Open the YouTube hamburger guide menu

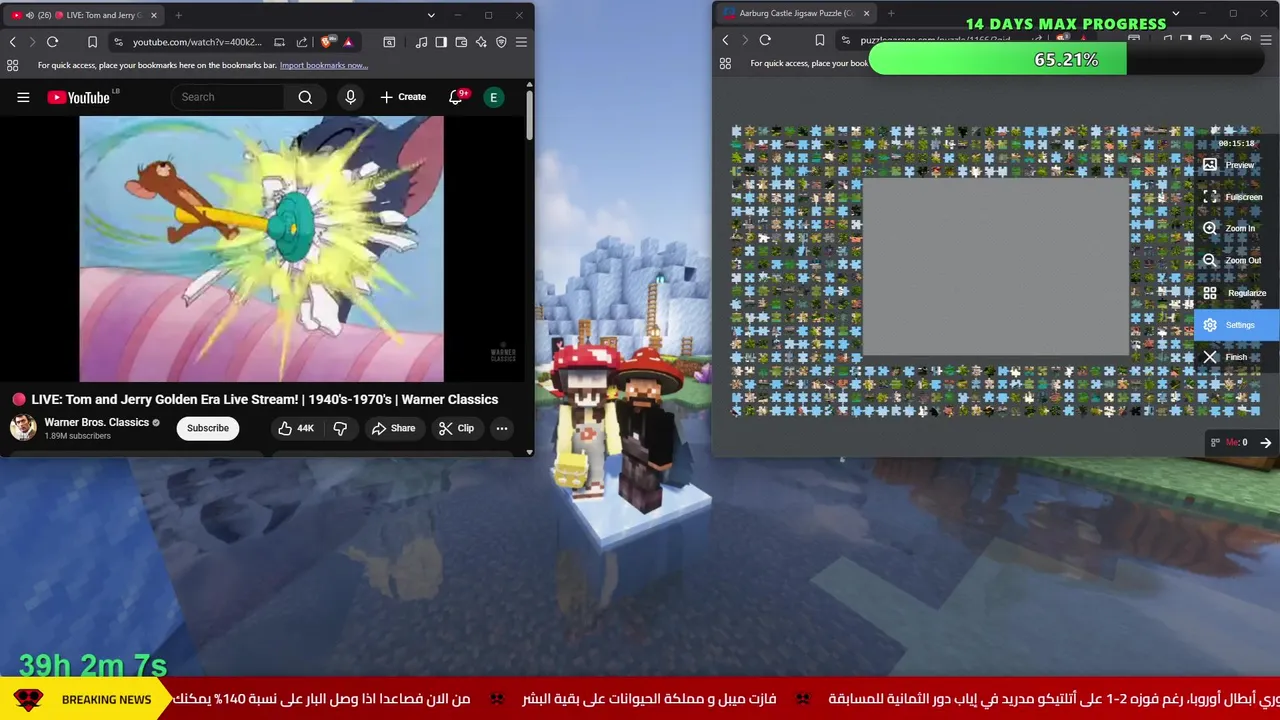click(x=23, y=97)
